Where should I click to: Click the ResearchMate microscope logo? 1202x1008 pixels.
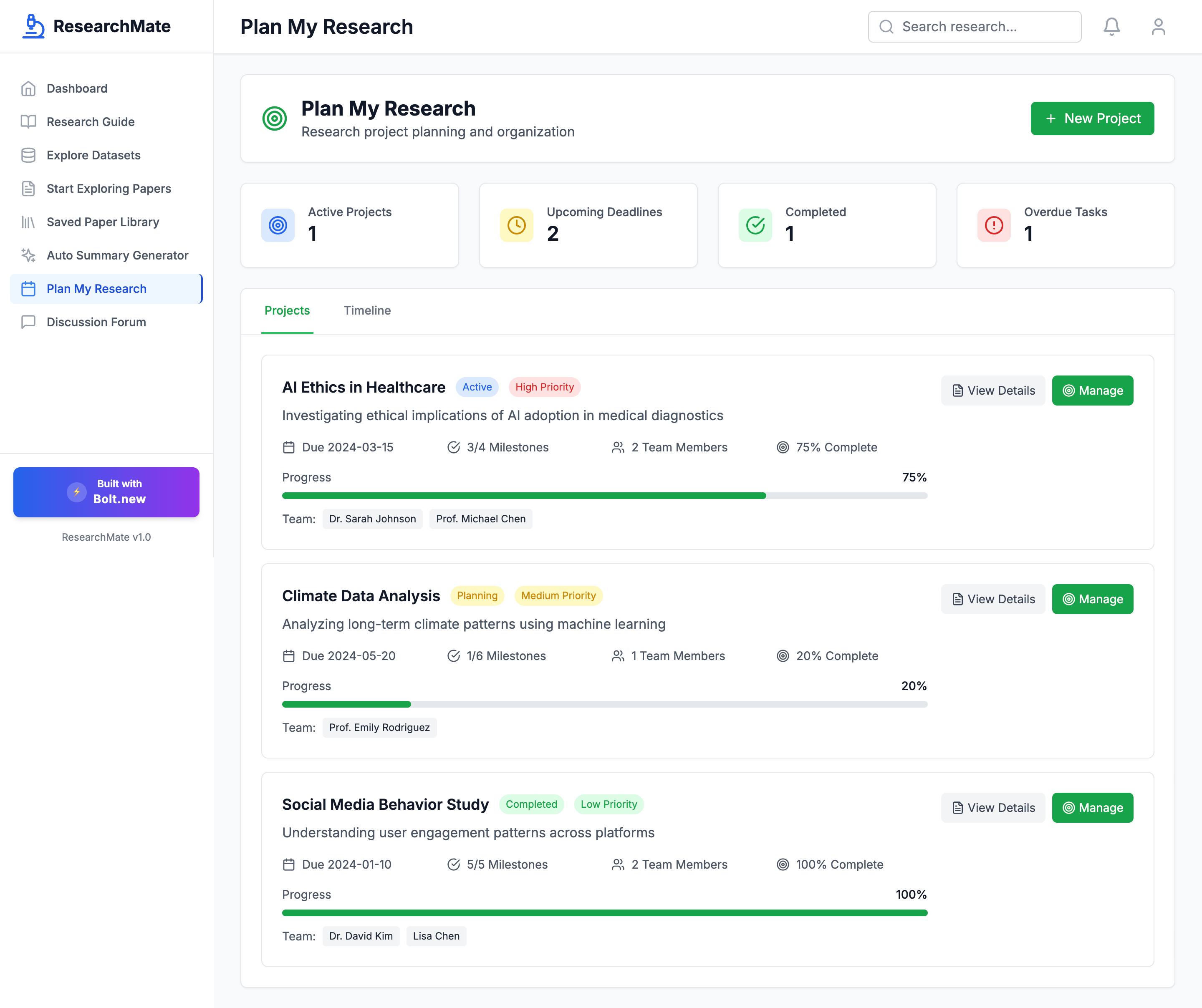(33, 26)
